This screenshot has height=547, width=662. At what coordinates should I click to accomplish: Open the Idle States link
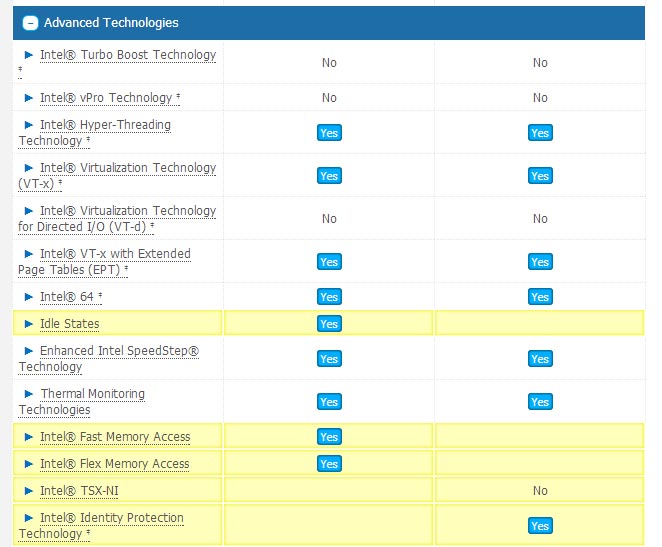point(70,324)
